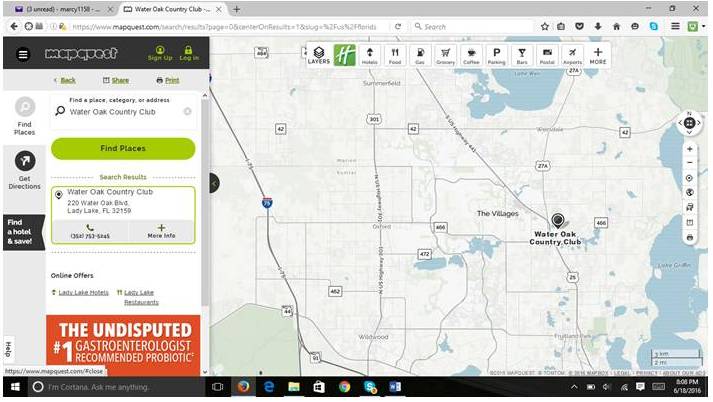Click the Firefox home icon
The width and height of the screenshot is (713, 402).
pyautogui.click(x=616, y=27)
